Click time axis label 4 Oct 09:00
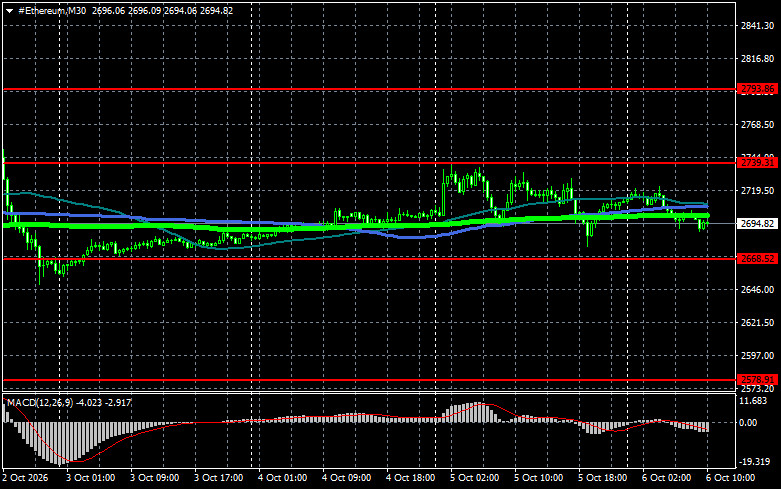 click(346, 478)
